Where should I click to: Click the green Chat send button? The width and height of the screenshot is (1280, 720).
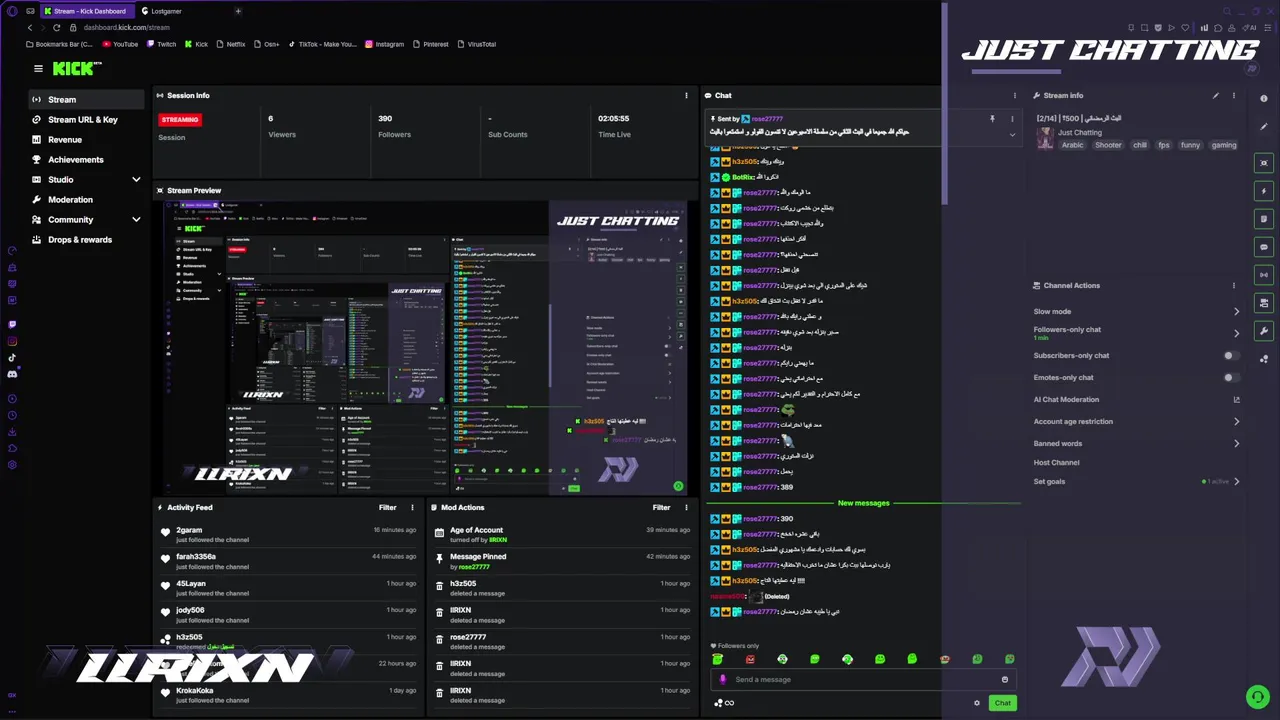tap(1002, 703)
